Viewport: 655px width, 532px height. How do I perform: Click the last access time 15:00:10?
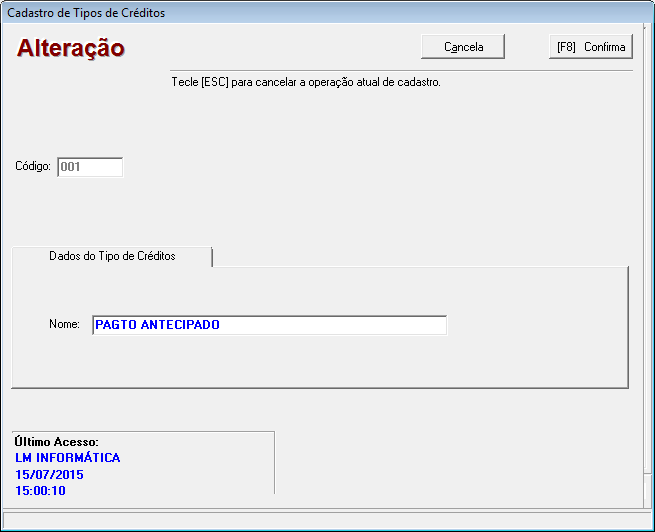[42, 491]
